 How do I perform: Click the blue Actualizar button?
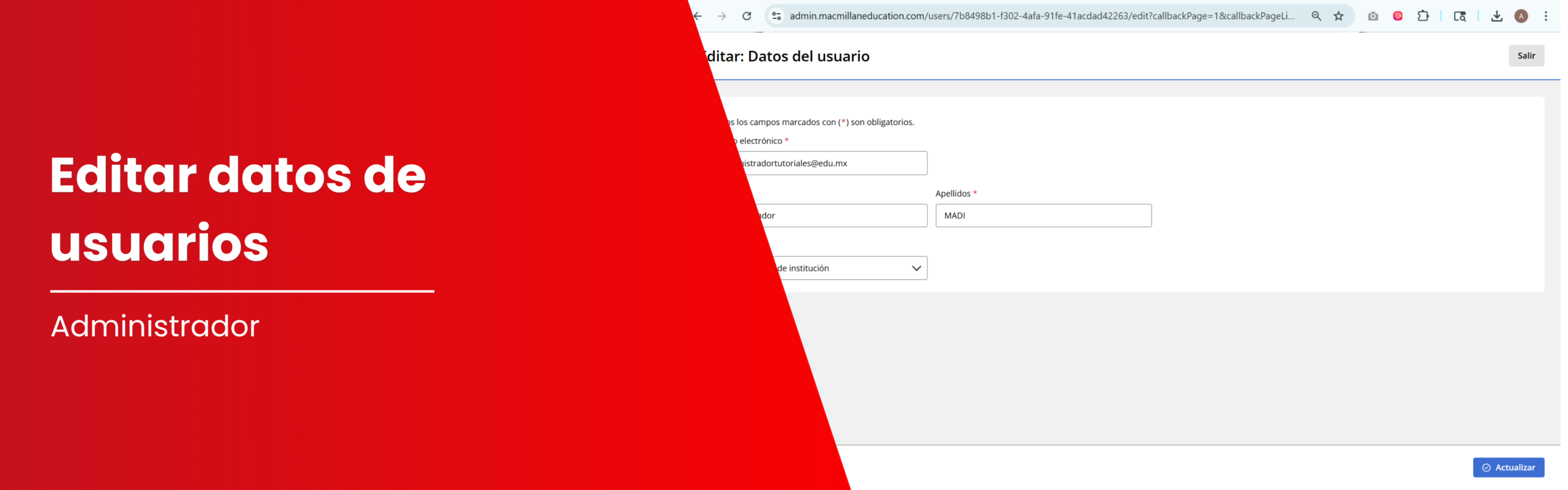pyautogui.click(x=1509, y=467)
